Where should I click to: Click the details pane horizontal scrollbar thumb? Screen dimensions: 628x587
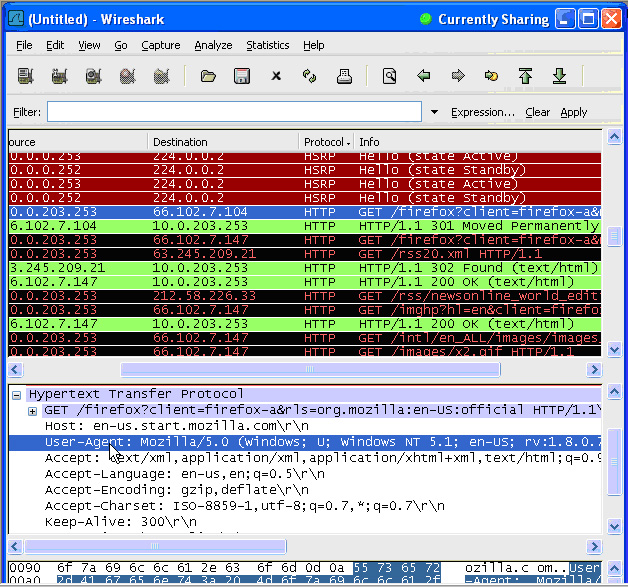[155, 546]
